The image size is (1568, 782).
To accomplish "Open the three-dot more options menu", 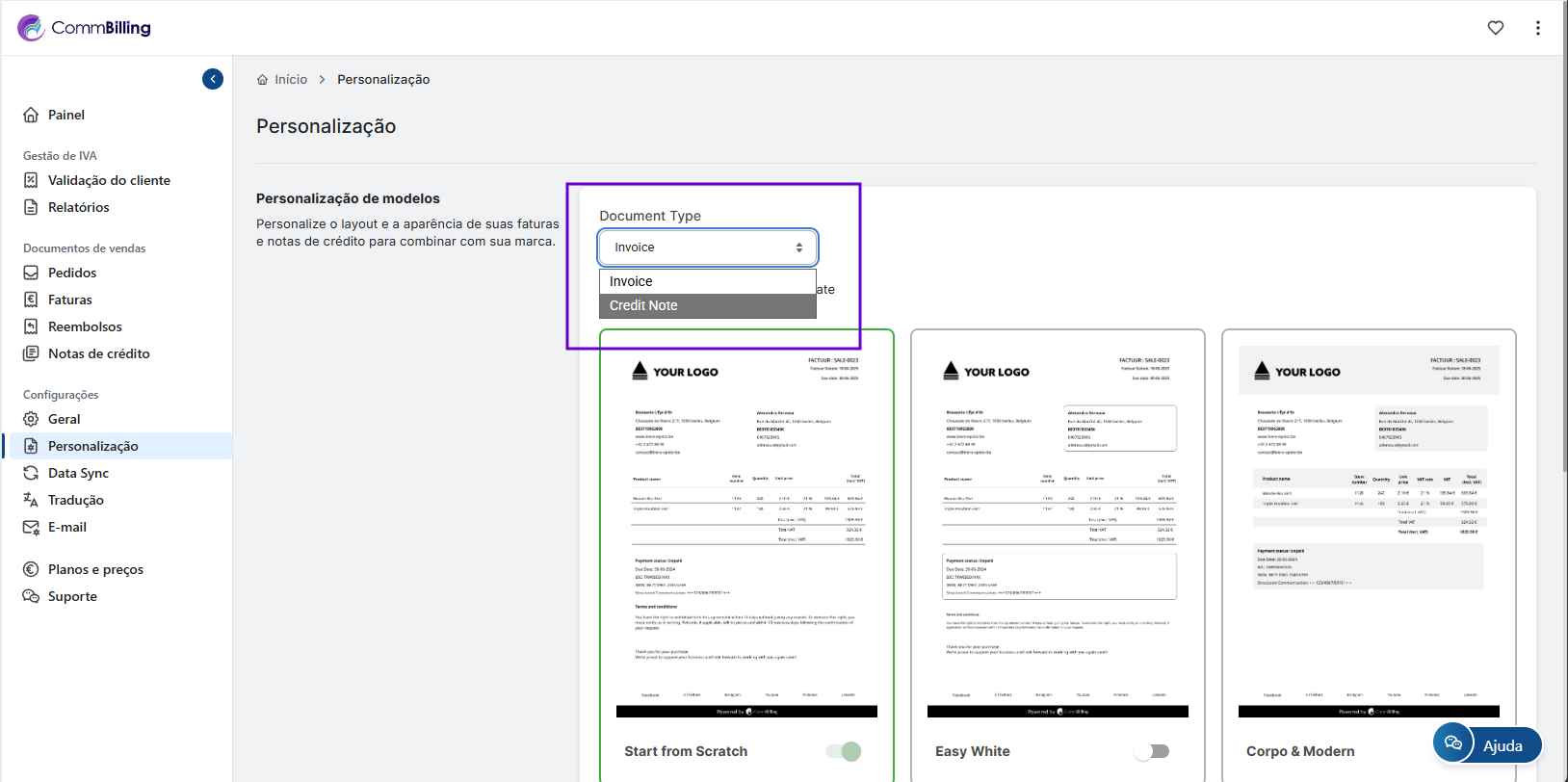I will tap(1537, 28).
